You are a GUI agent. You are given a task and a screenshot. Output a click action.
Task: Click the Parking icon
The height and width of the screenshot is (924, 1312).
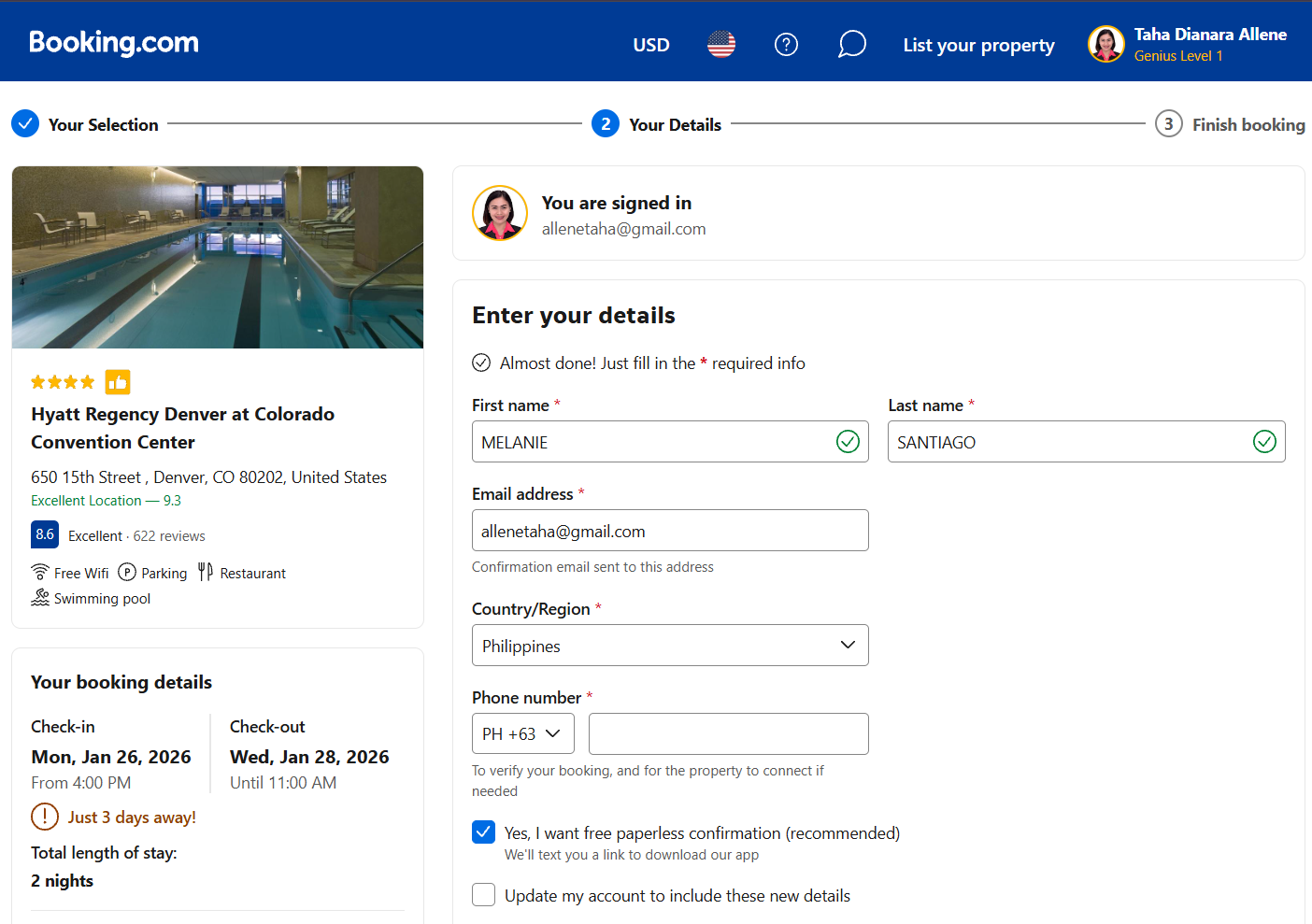[127, 572]
